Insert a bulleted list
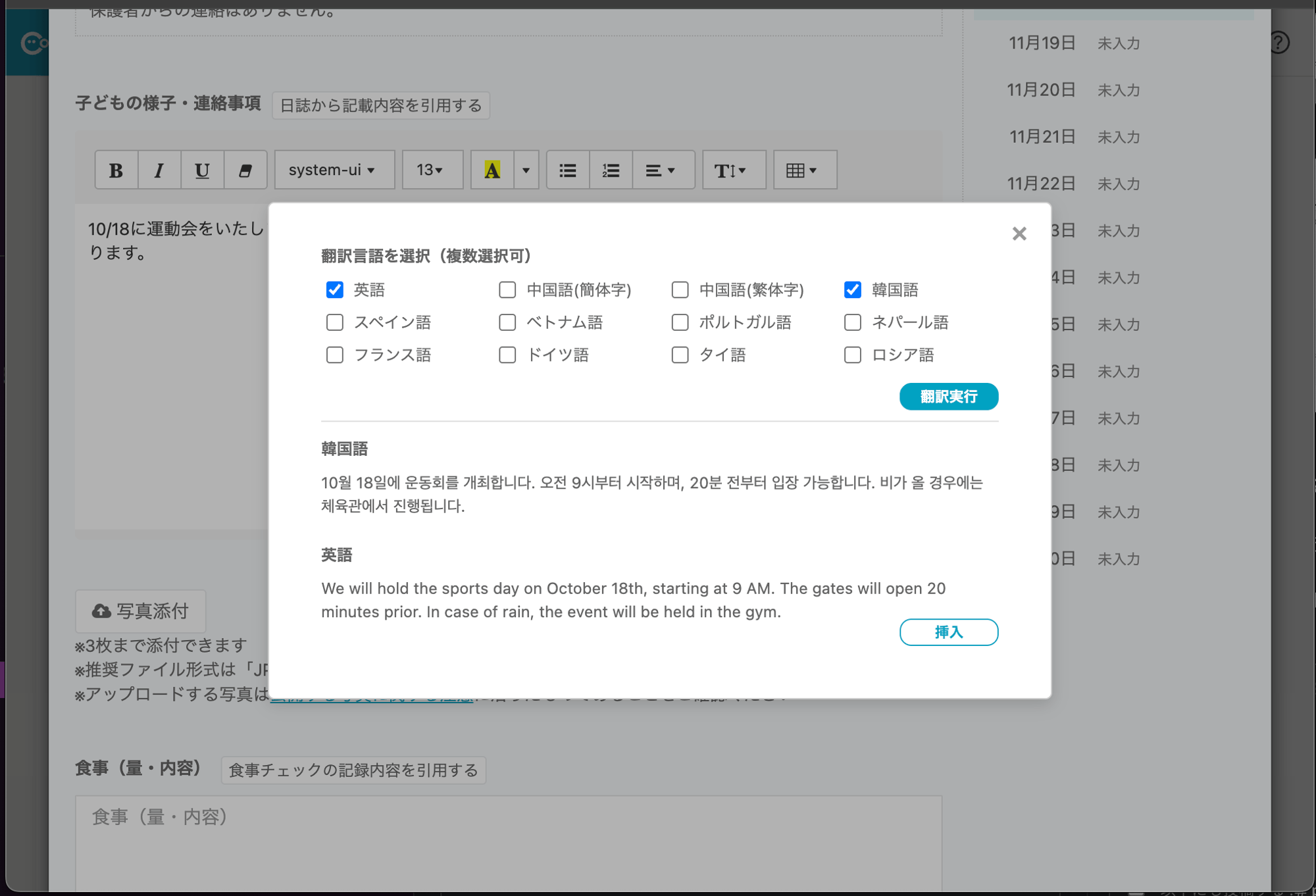 tap(567, 170)
